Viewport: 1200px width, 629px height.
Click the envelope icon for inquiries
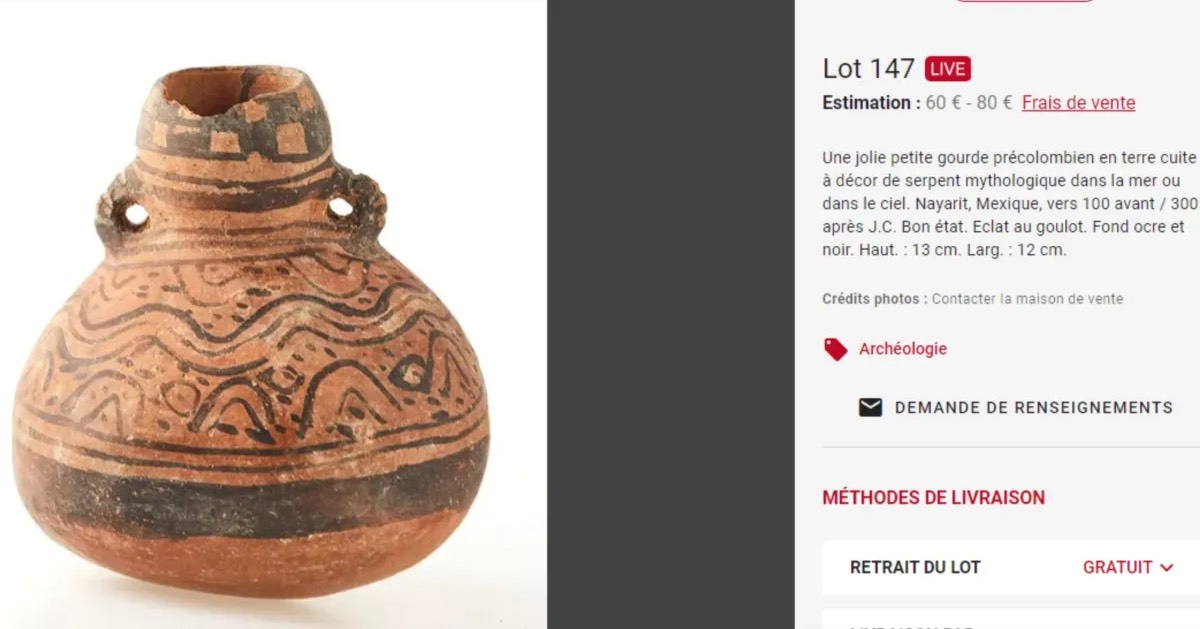pos(870,407)
